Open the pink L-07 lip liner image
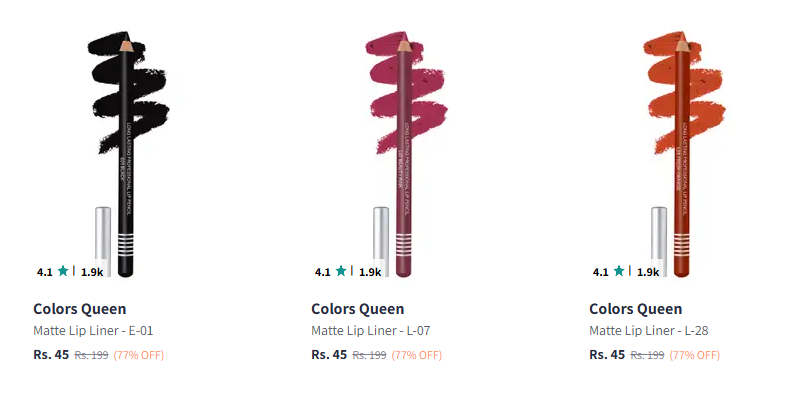This screenshot has width=788, height=404. pyautogui.click(x=402, y=150)
